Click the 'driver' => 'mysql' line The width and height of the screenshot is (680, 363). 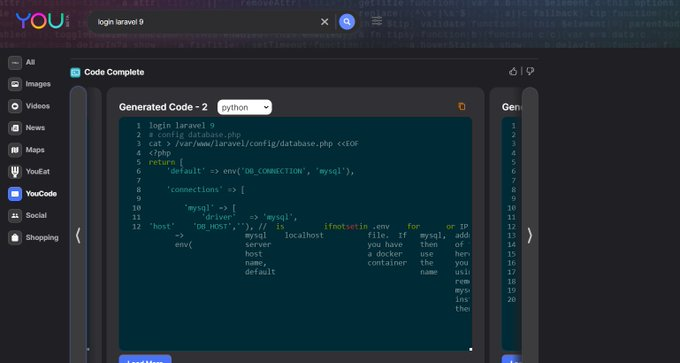pyautogui.click(x=249, y=217)
